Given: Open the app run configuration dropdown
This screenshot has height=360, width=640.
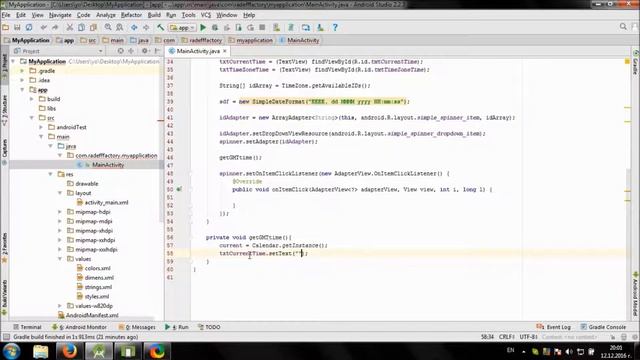Looking at the screenshot, I should click(x=182, y=28).
